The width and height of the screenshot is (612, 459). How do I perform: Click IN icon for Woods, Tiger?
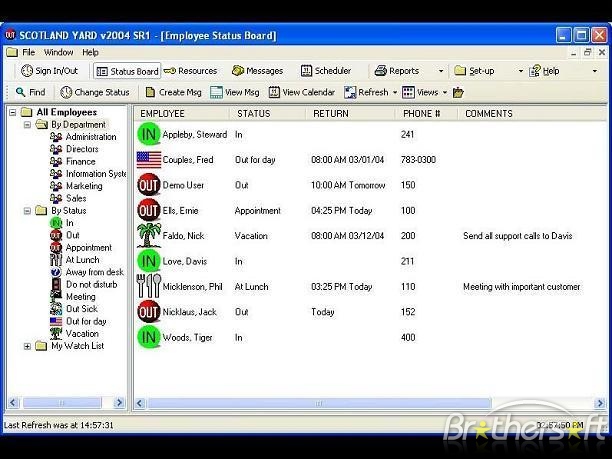149,337
